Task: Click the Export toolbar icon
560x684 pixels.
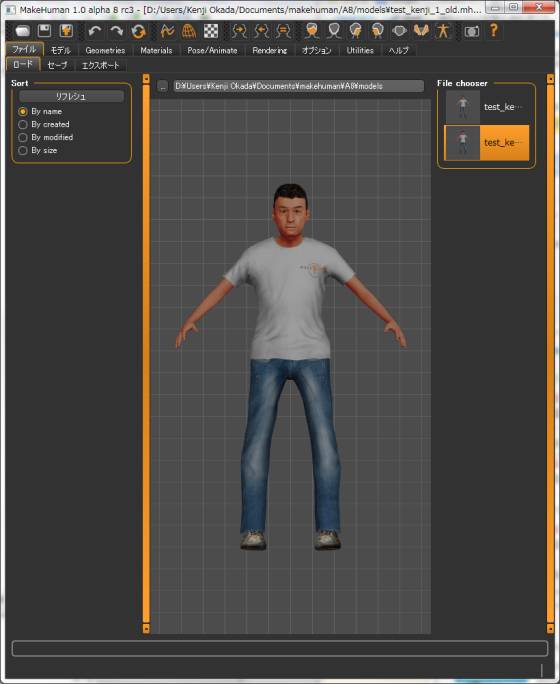Action: 66,31
